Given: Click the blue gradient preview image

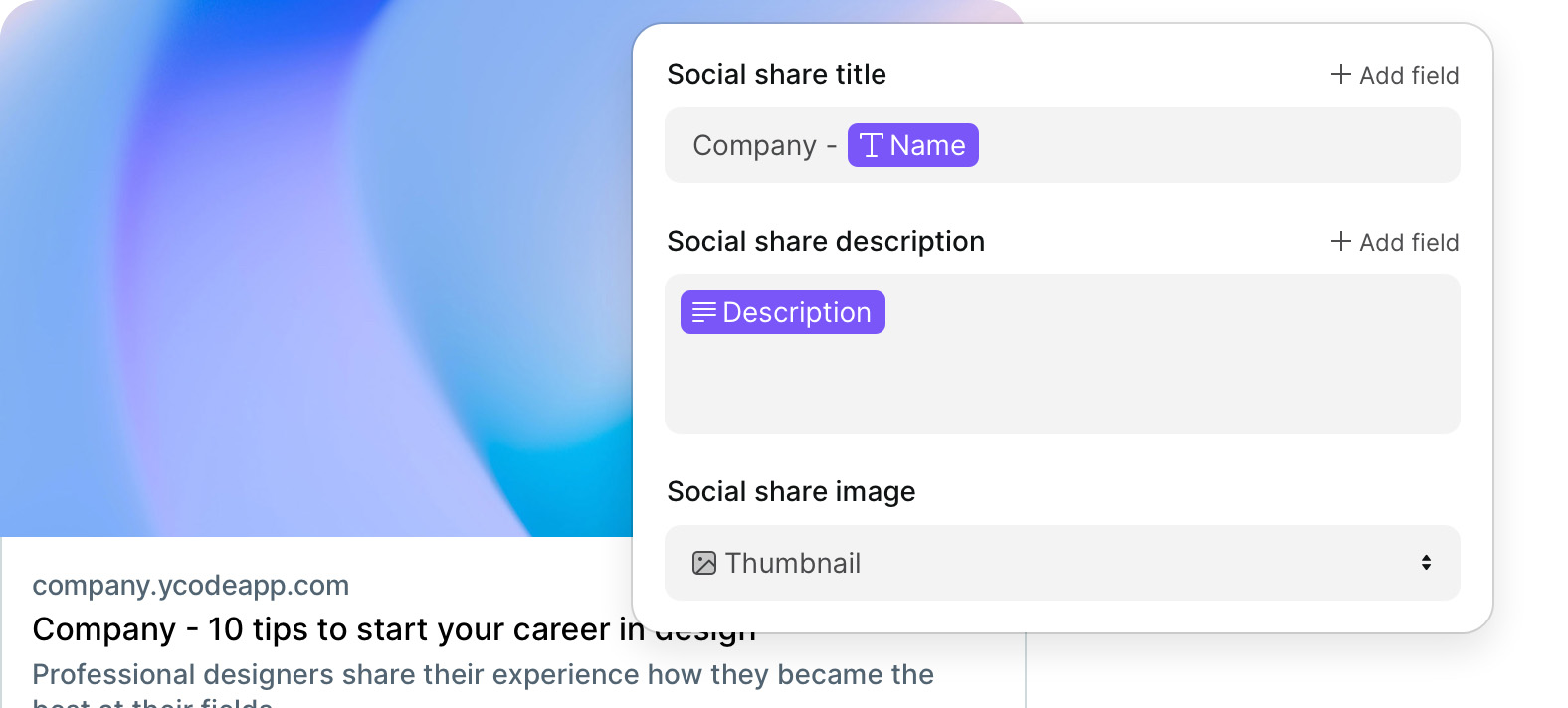Looking at the screenshot, I should pos(316,268).
